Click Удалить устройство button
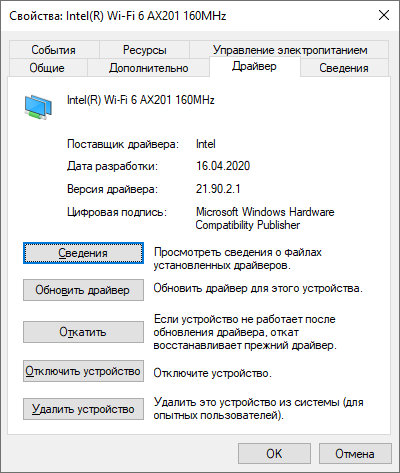Image resolution: width=400 pixels, height=473 pixels. (x=83, y=409)
